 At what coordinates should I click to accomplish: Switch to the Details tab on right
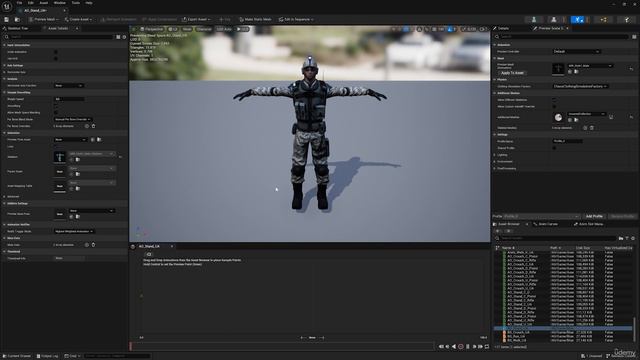pyautogui.click(x=503, y=28)
